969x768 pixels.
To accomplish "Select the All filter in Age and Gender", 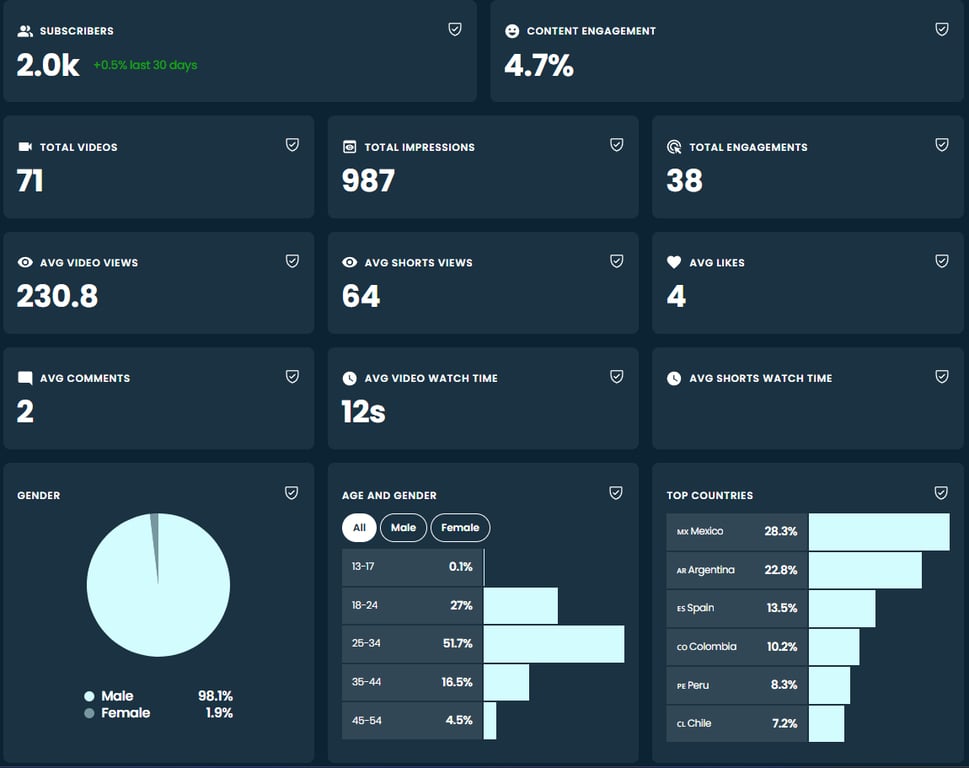I will [x=359, y=528].
